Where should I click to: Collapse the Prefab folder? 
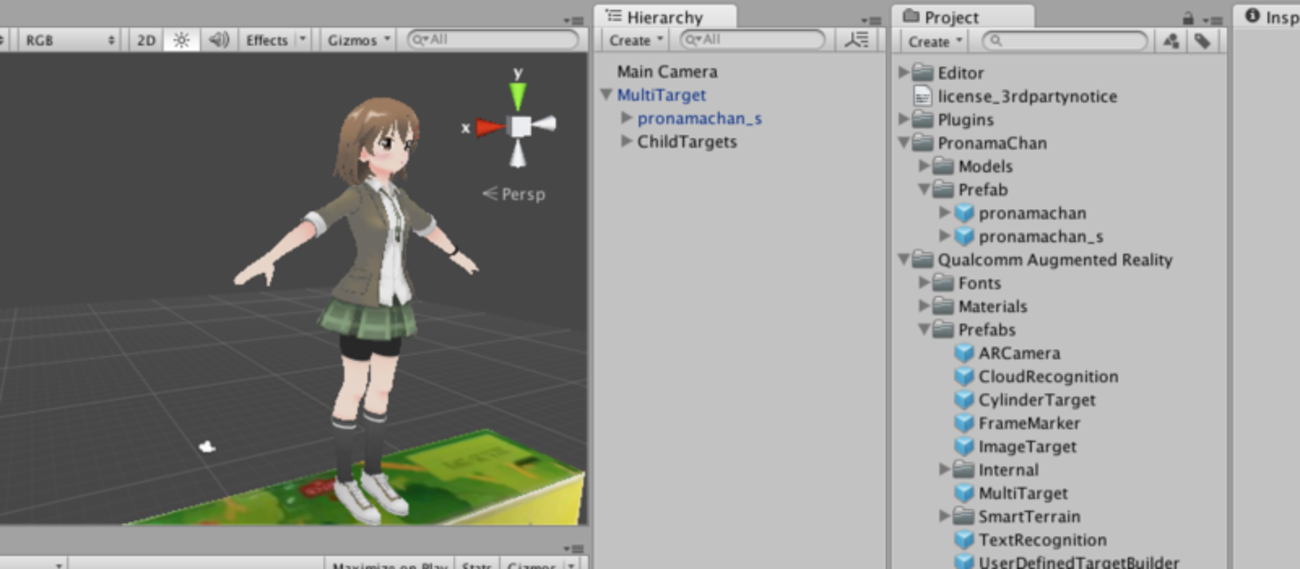point(924,189)
